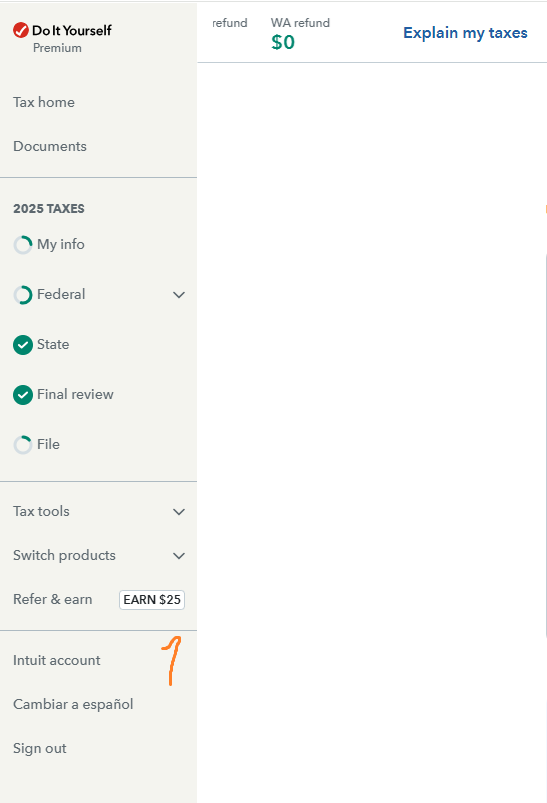This screenshot has height=803, width=547.
Task: Click the WA refund $0 amount
Action: (x=283, y=42)
